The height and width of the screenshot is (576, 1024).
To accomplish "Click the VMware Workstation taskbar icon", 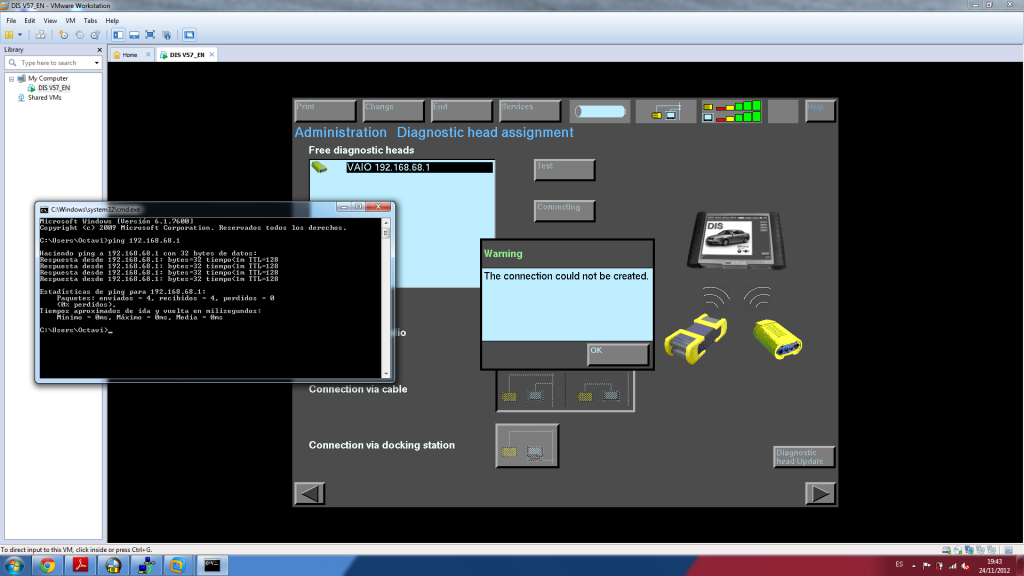I will coord(178,566).
